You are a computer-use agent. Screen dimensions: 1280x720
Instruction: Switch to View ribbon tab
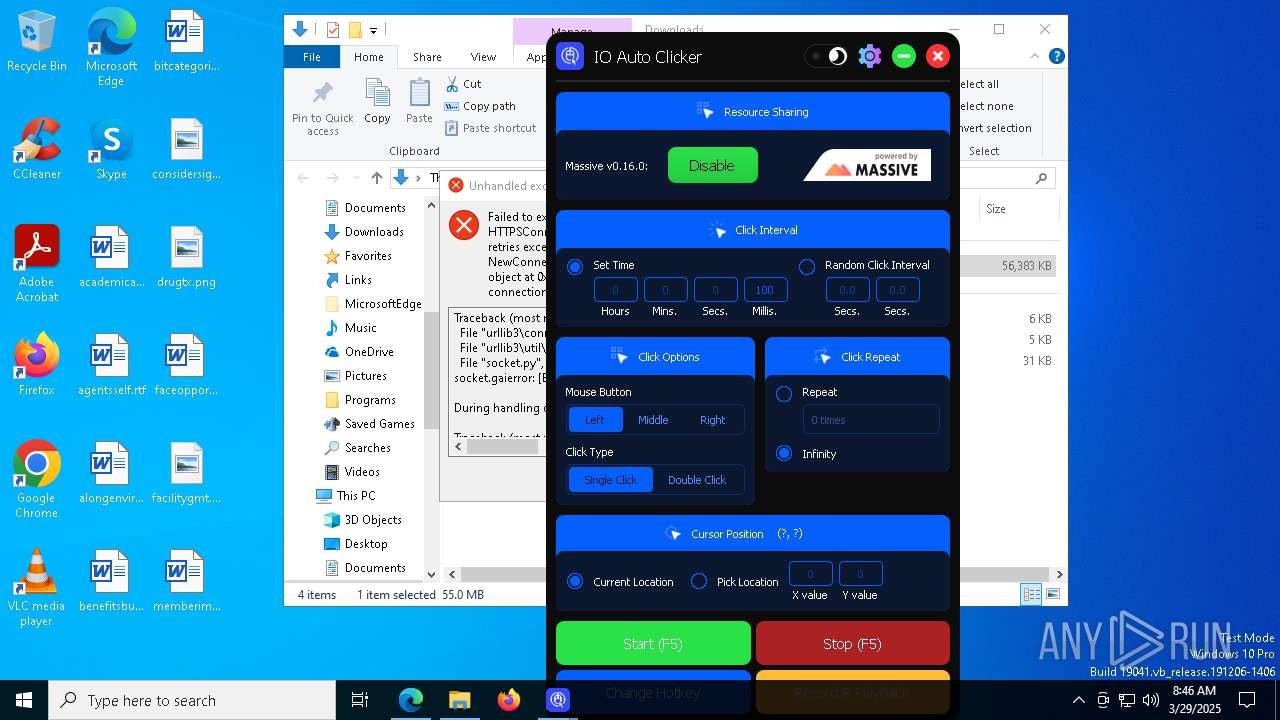pos(483,57)
